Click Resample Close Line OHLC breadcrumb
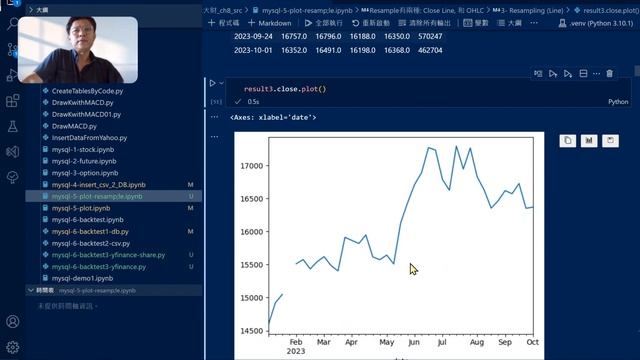Image resolution: width=640 pixels, height=360 pixels. [422, 10]
